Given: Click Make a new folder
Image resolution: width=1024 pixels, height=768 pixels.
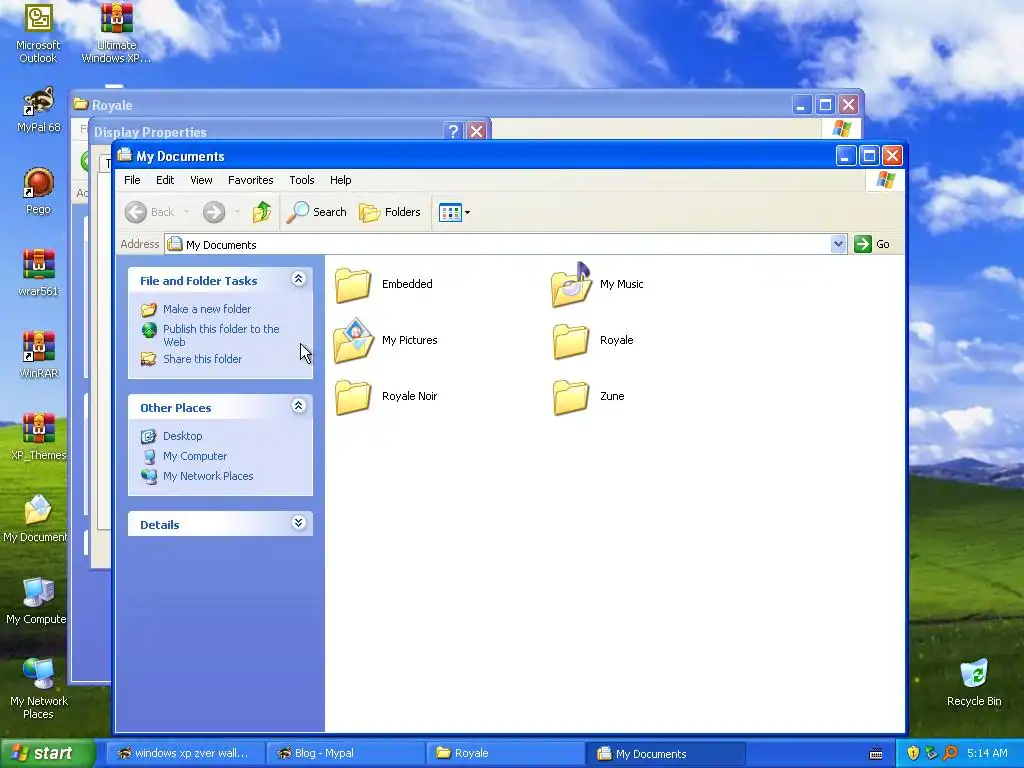Looking at the screenshot, I should coord(206,309).
